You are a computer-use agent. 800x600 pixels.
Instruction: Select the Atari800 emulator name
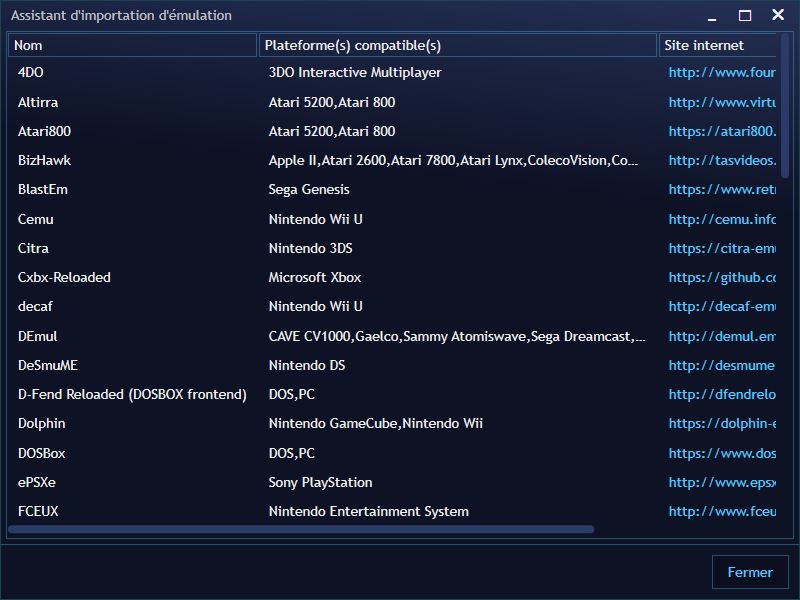point(44,131)
